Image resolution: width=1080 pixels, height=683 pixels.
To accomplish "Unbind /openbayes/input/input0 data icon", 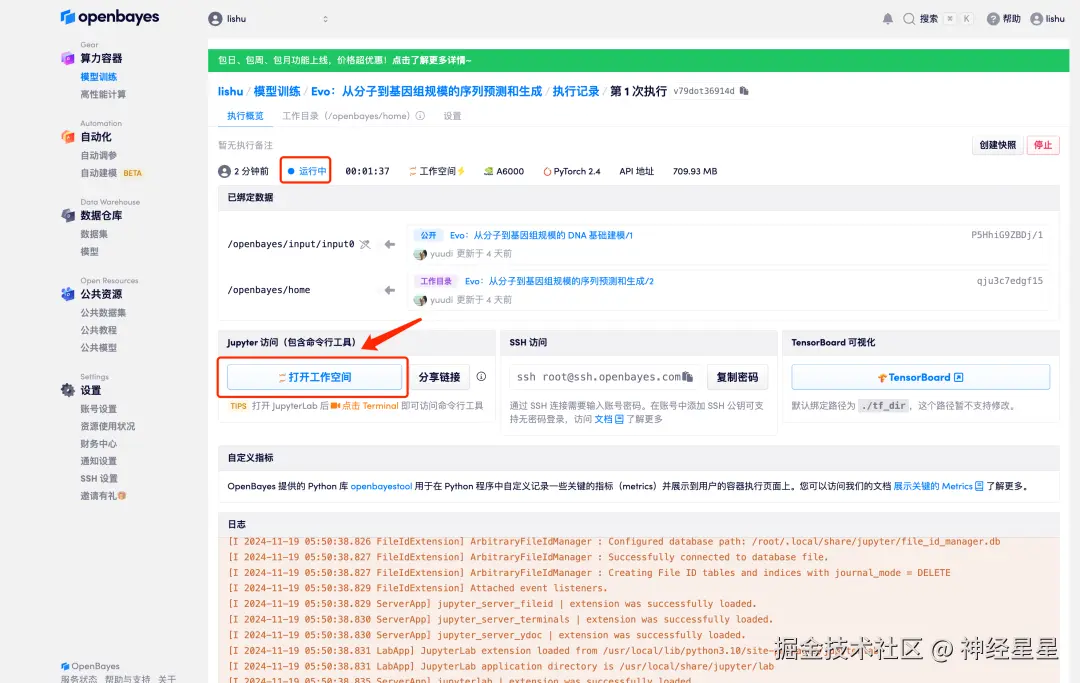I will coord(365,244).
